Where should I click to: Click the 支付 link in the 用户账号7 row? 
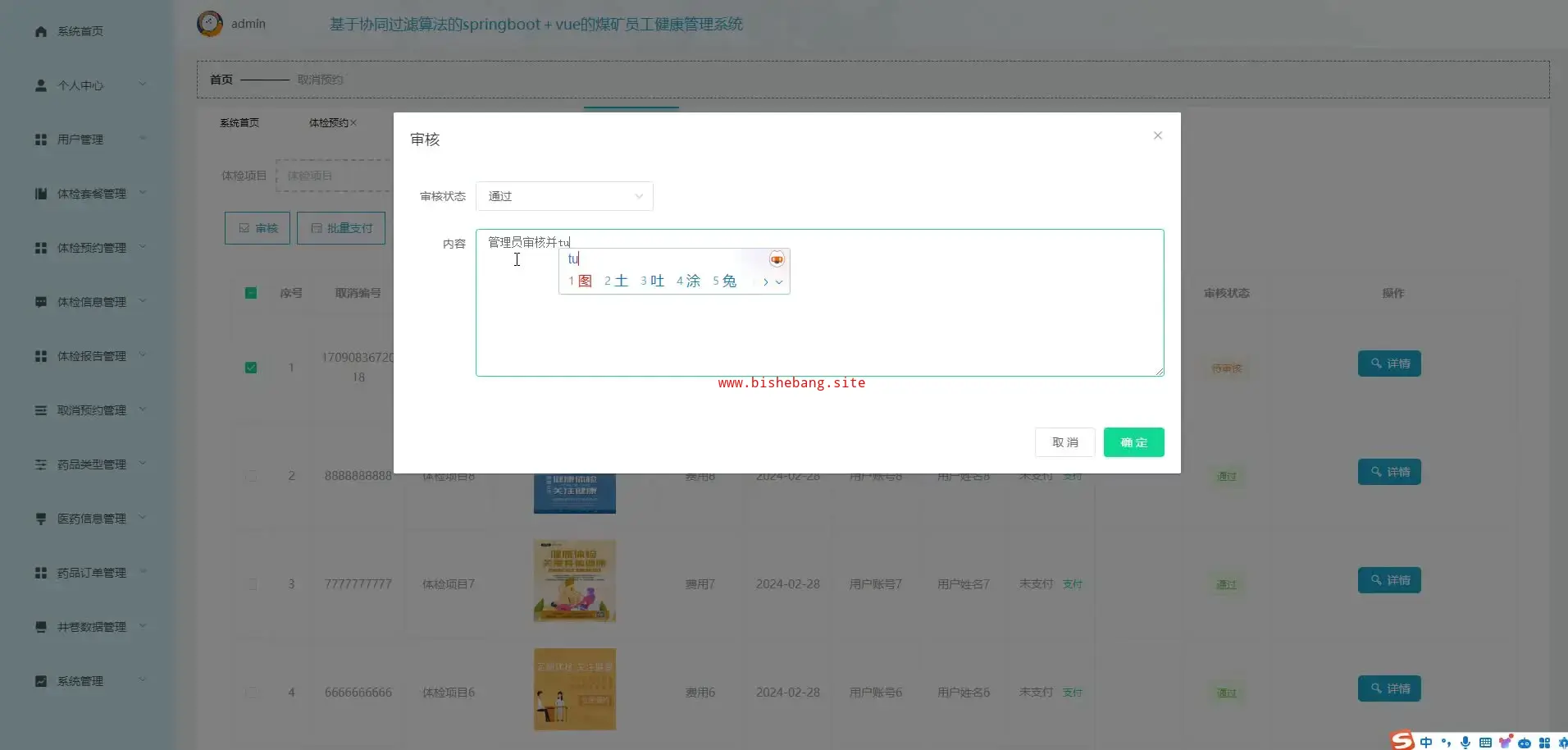1073,584
